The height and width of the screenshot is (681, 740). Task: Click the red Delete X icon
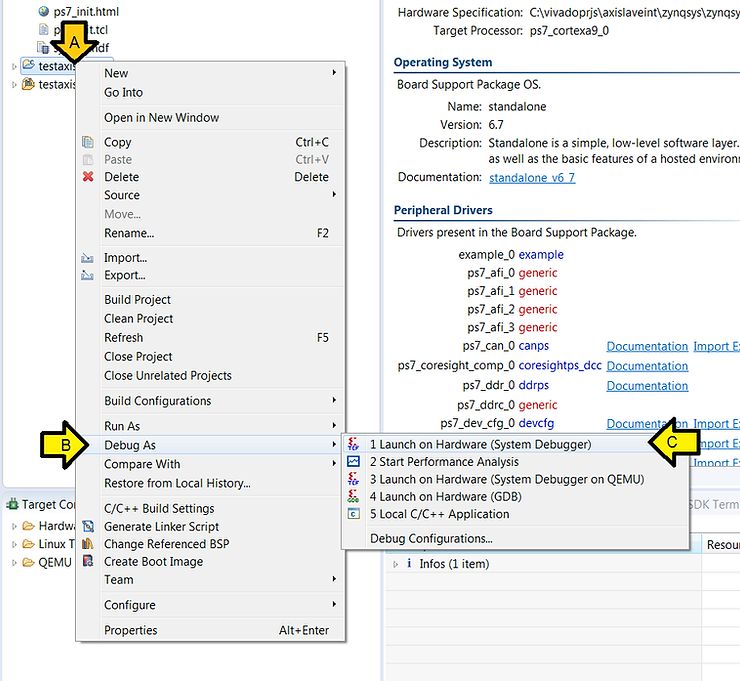point(88,177)
